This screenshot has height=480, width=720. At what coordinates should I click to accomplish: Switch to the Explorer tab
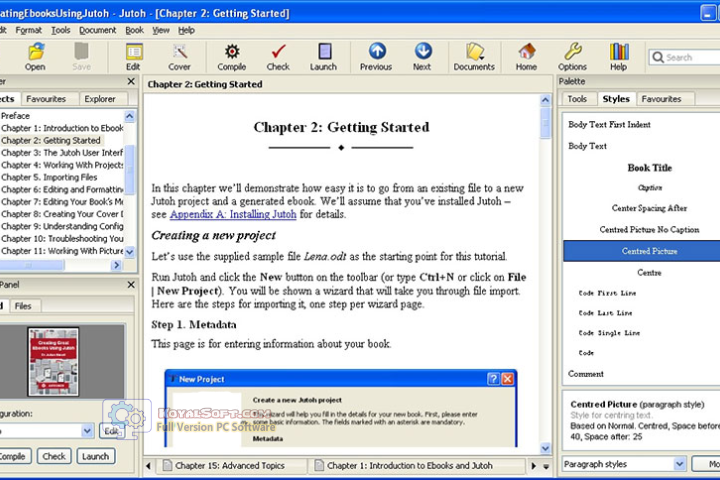tap(99, 99)
